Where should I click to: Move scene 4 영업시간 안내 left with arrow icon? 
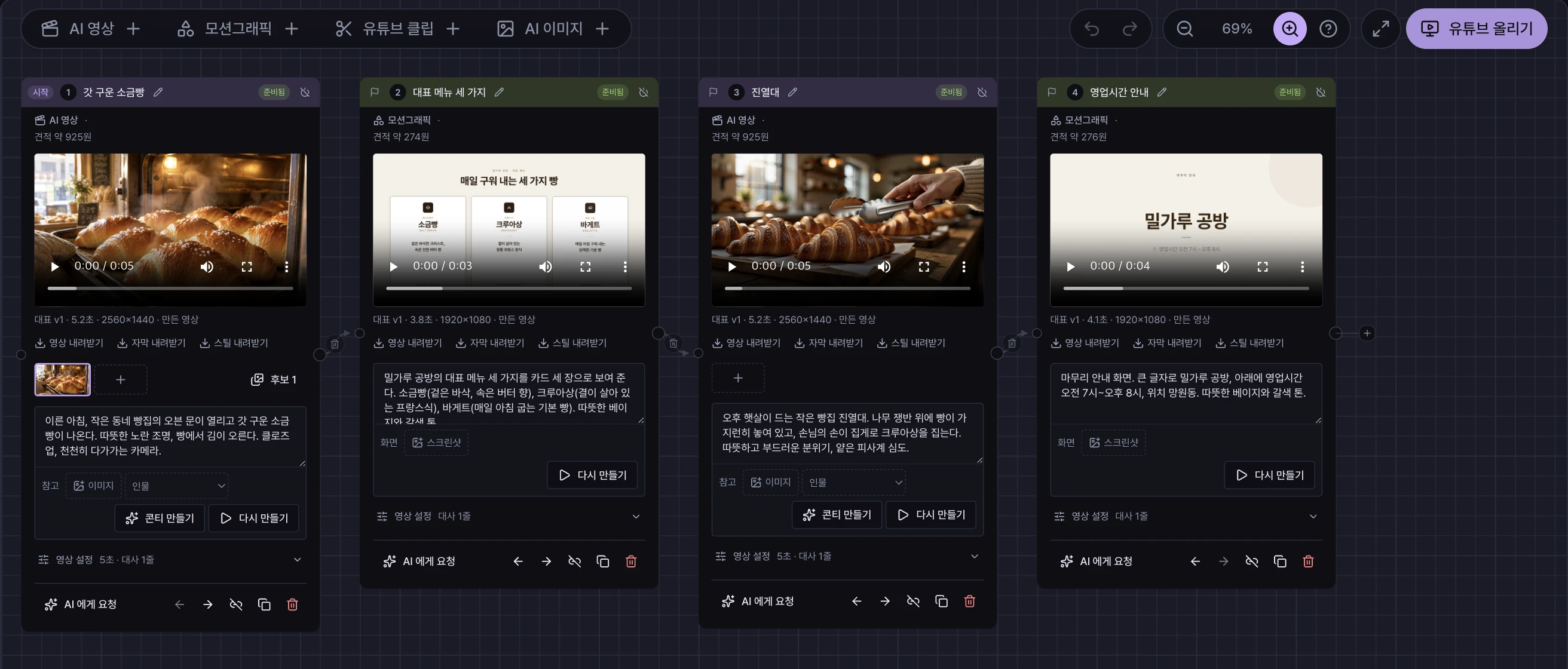coord(1196,561)
